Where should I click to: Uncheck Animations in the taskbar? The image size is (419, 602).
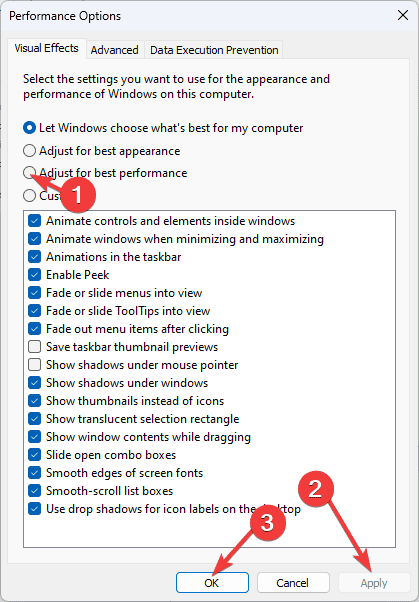35,257
